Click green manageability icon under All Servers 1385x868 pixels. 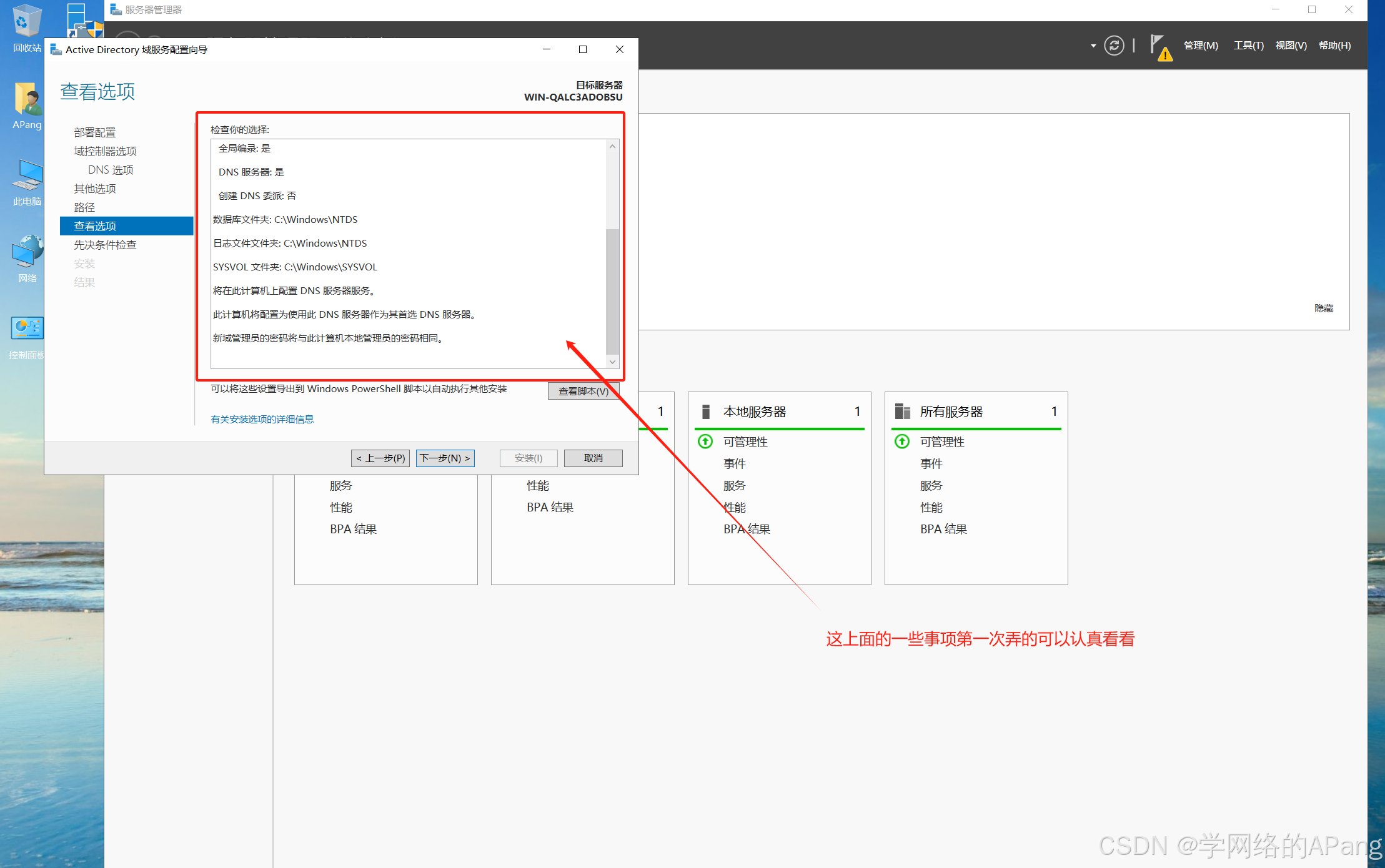tap(902, 441)
